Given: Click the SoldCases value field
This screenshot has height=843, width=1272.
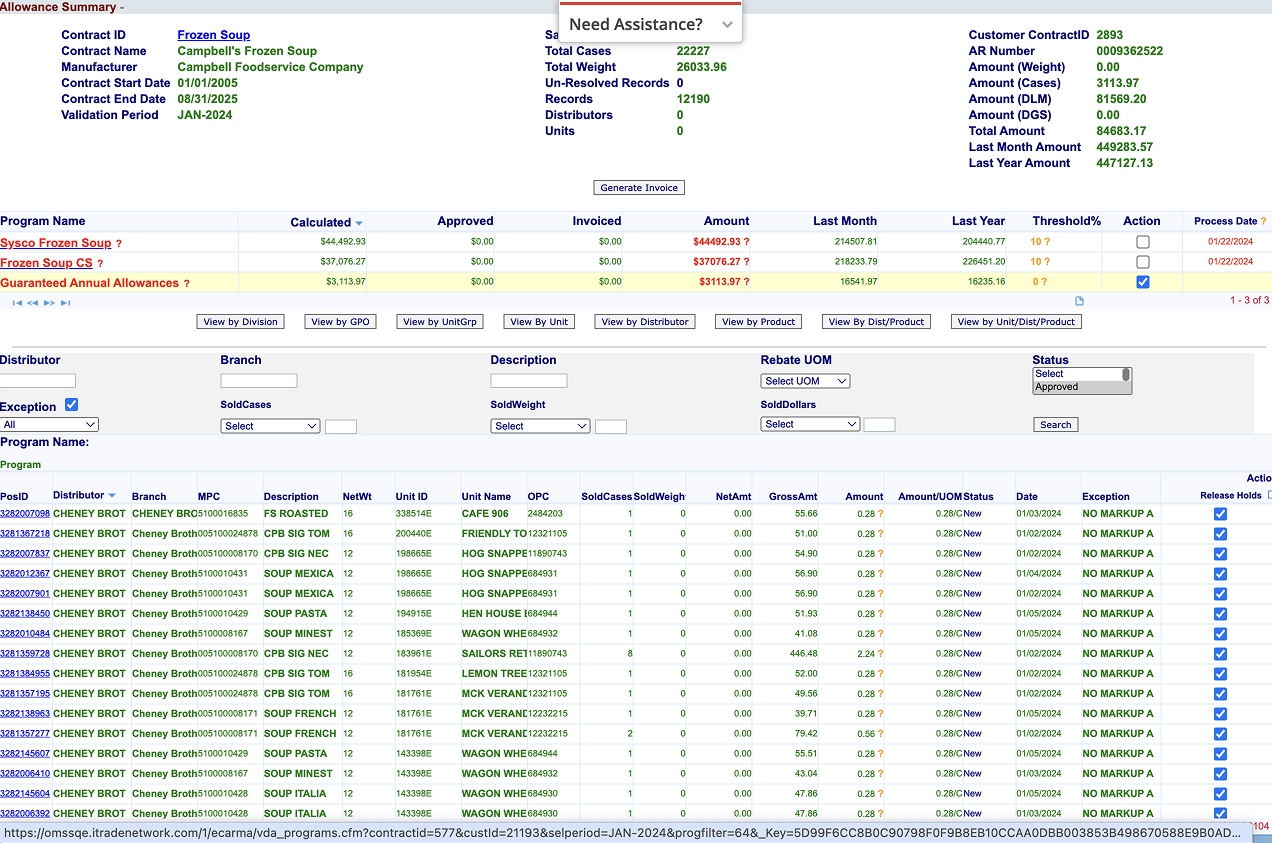Looking at the screenshot, I should (x=341, y=427).
